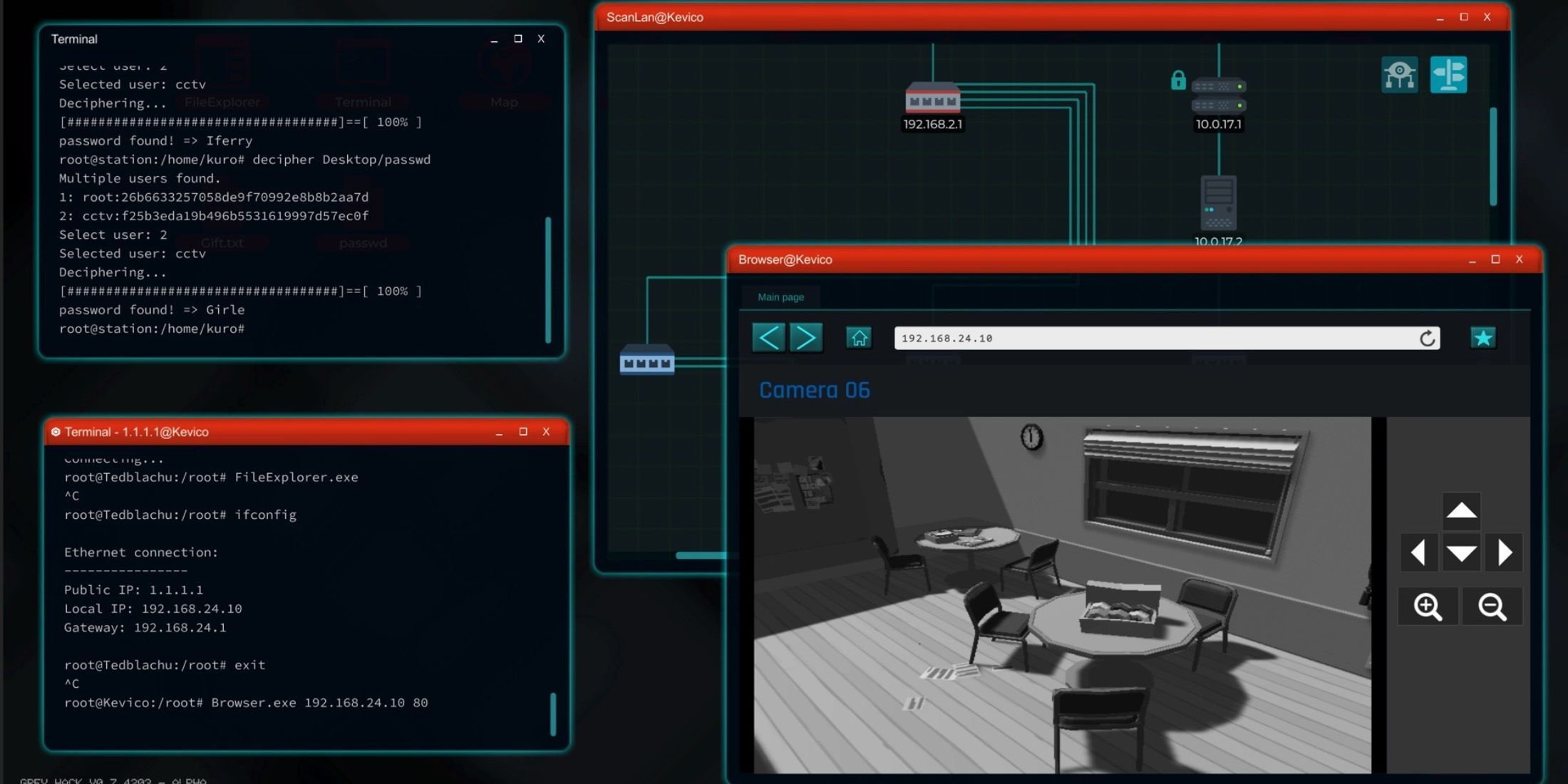
Task: Pan the camera right
Action: tap(1504, 553)
